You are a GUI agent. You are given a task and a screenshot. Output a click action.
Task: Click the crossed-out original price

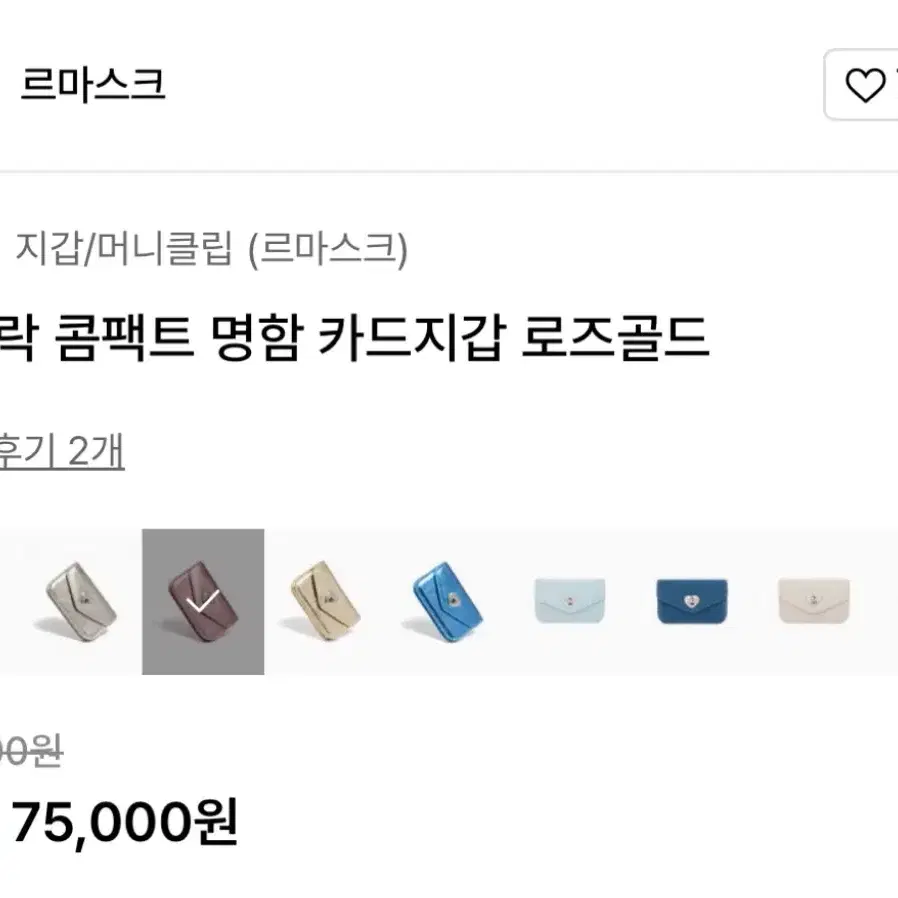click(x=31, y=751)
